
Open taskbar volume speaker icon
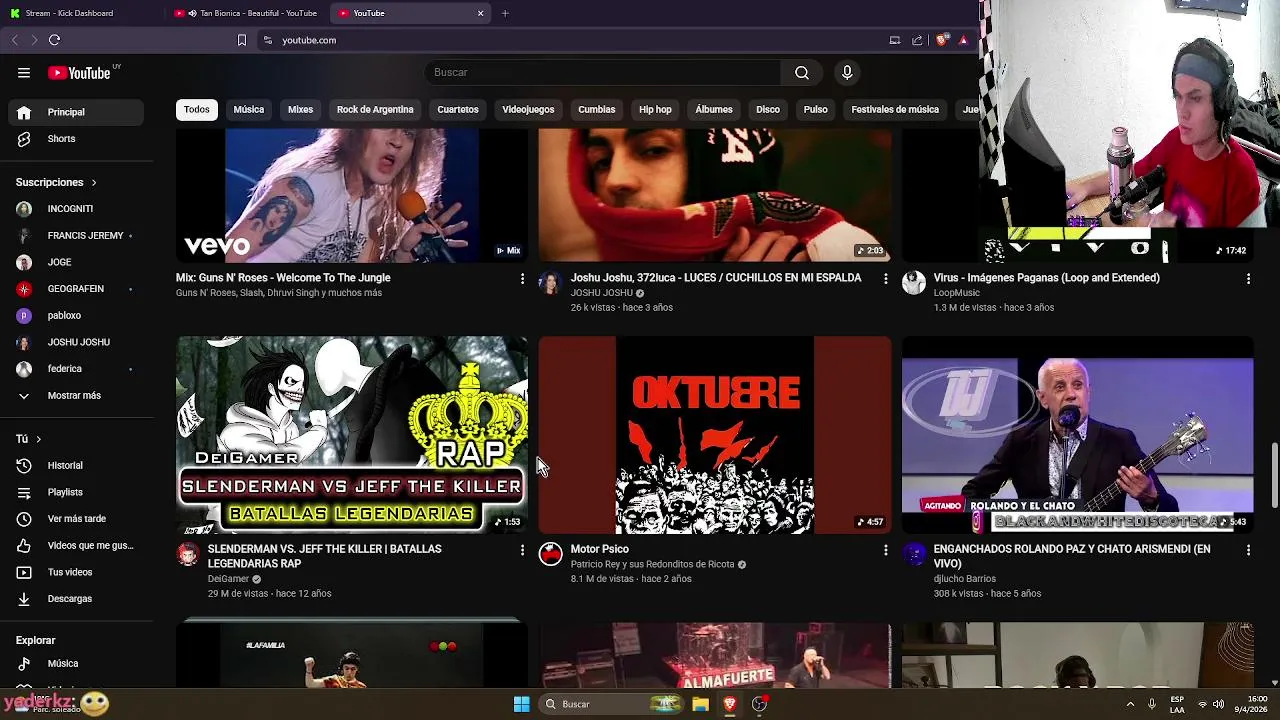[x=1218, y=704]
